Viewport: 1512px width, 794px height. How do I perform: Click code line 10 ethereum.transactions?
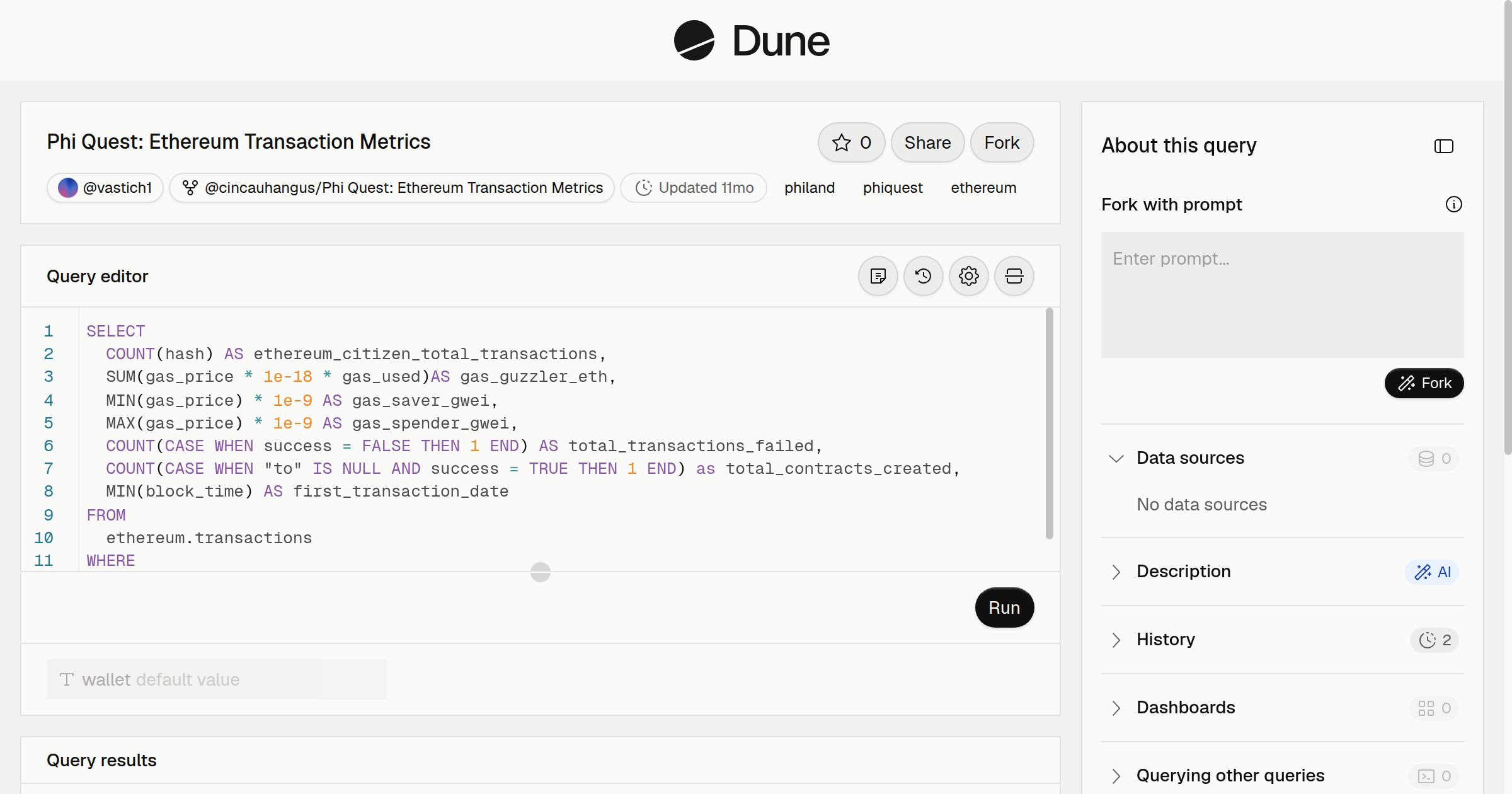209,538
